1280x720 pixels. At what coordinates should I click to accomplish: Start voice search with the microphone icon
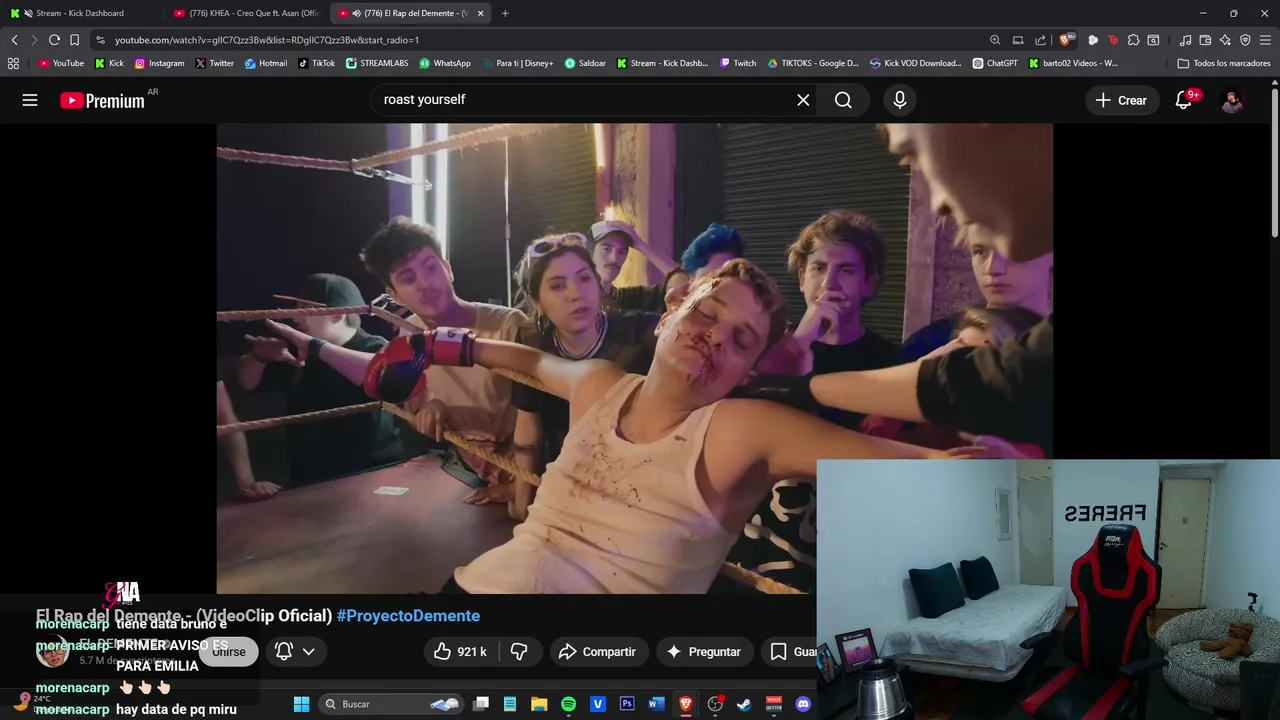tap(900, 100)
